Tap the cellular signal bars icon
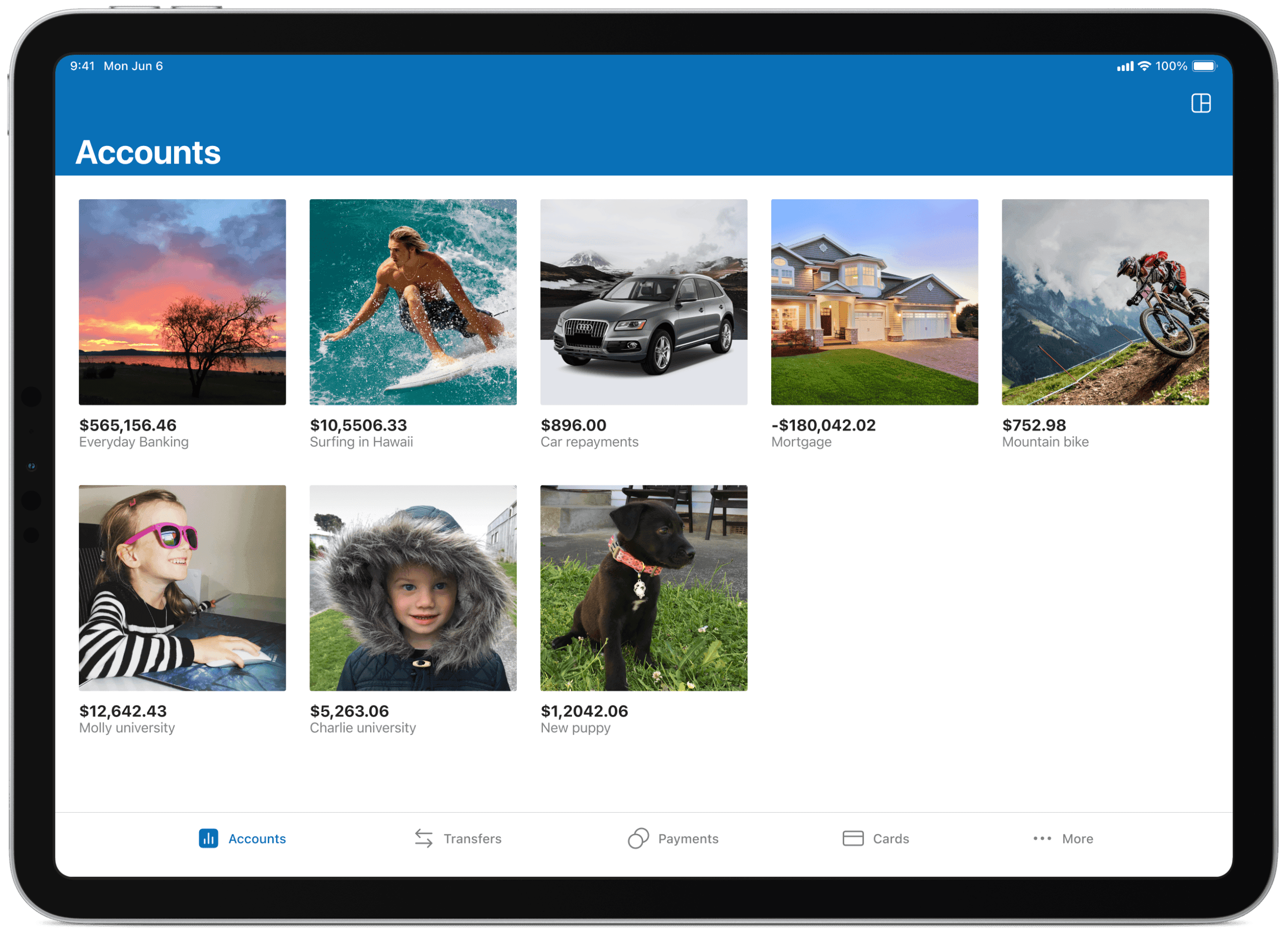1288x932 pixels. click(x=1125, y=66)
